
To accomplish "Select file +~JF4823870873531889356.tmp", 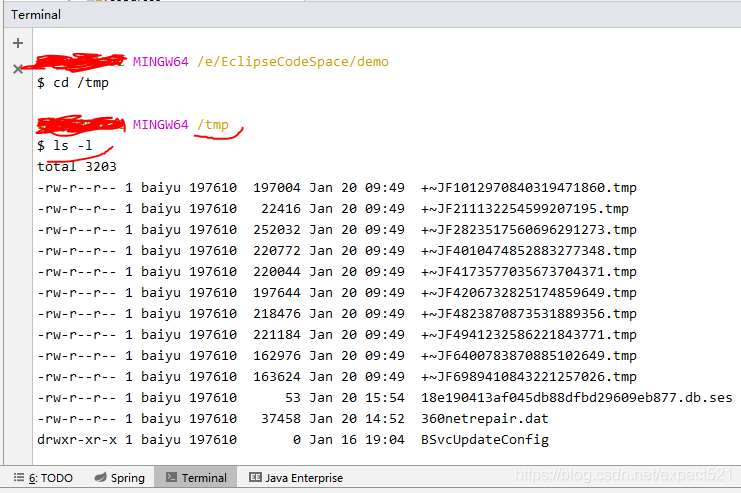I will tap(529, 314).
